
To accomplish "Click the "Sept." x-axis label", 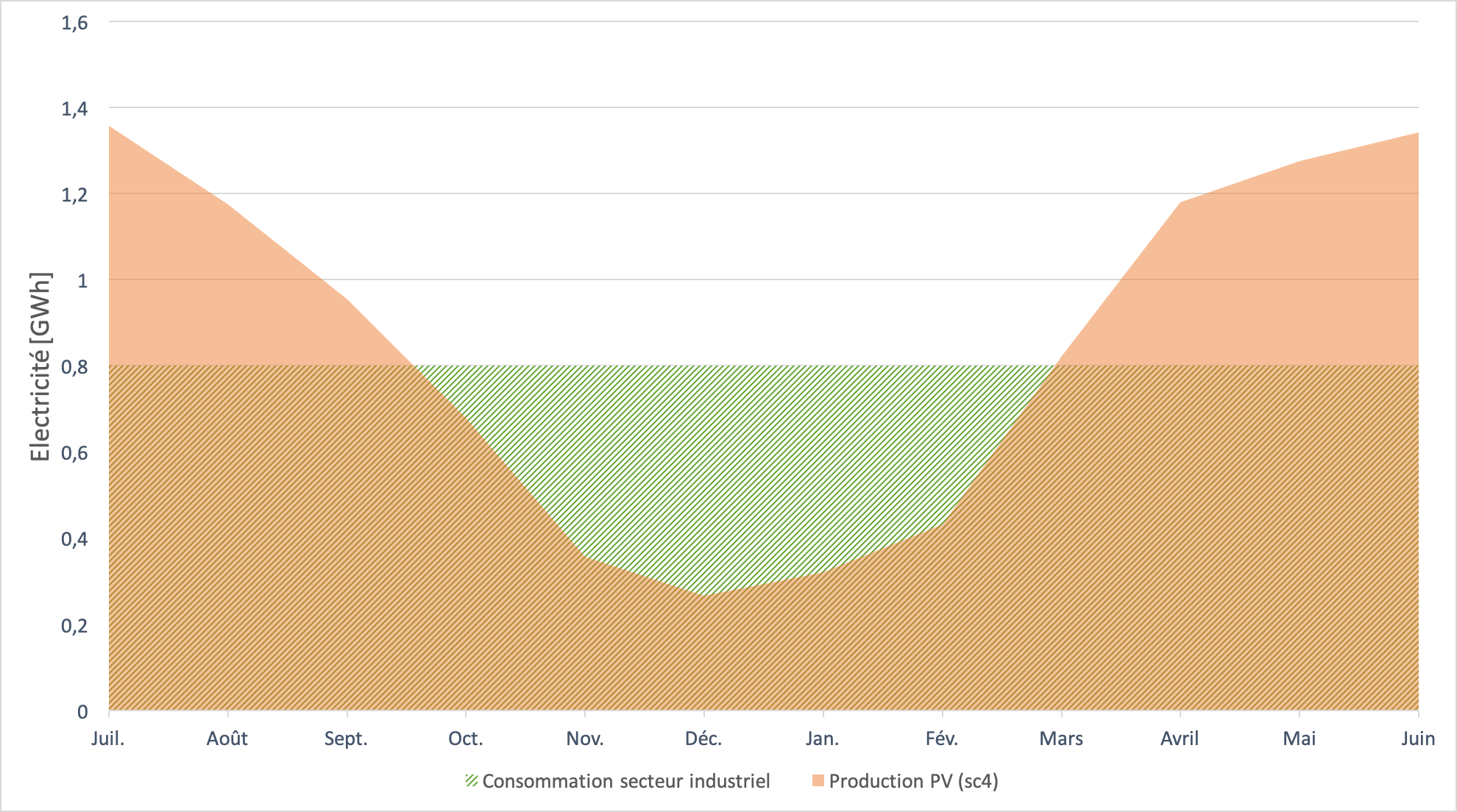I will click(346, 738).
